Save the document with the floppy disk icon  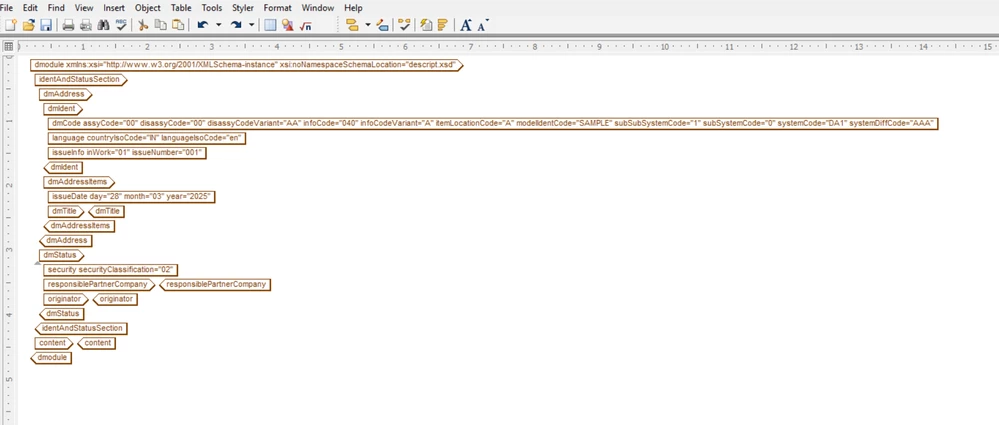[46, 25]
